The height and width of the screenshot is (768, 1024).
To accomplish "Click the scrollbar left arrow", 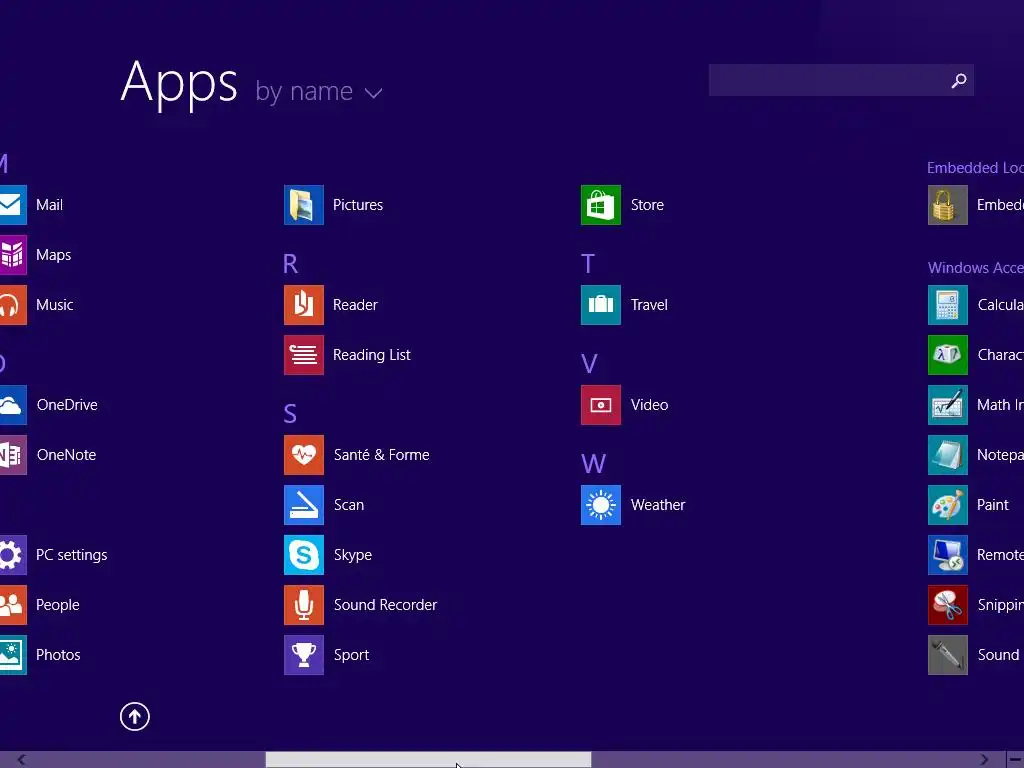I will coord(21,760).
